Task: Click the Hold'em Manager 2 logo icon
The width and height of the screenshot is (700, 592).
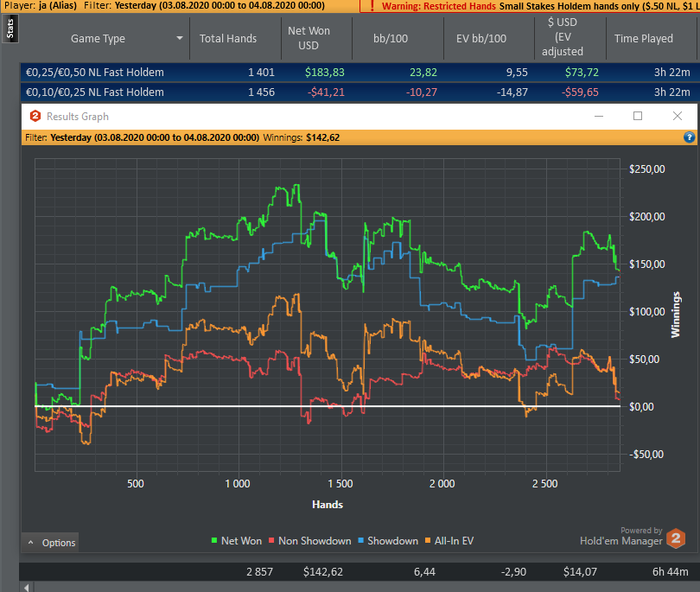Action: [x=676, y=538]
